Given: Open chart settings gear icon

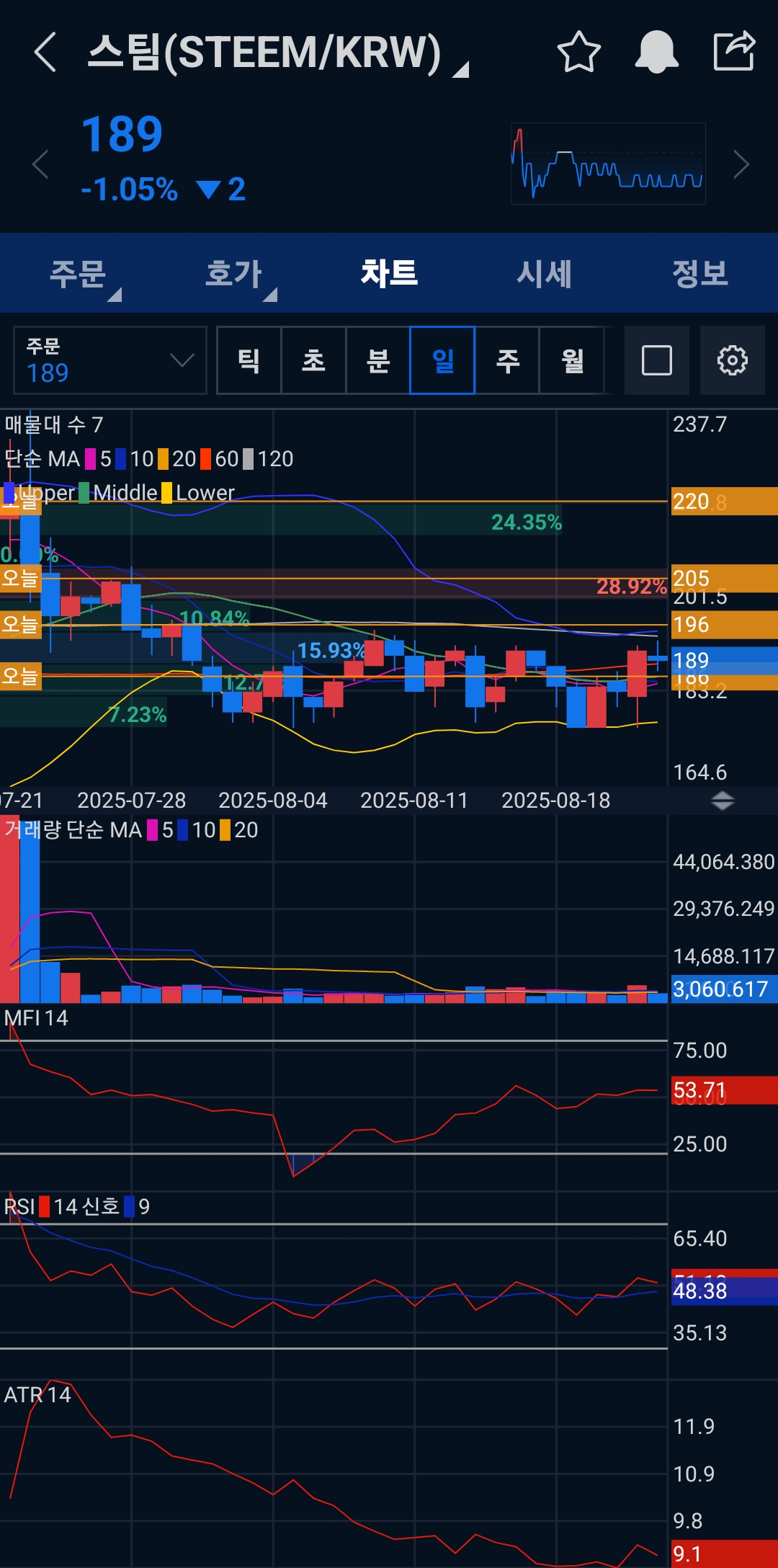Looking at the screenshot, I should pos(733,360).
